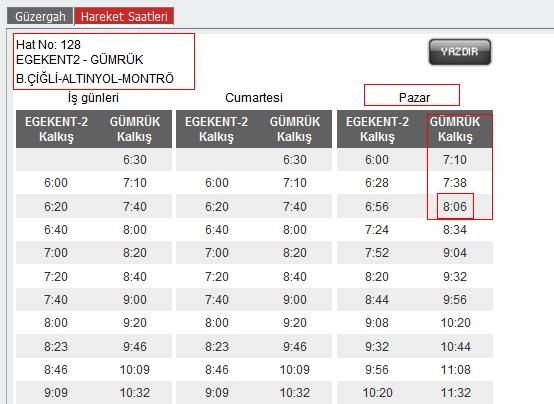Open the Hareket Saatleri tab
The width and height of the screenshot is (554, 404).
[x=124, y=17]
